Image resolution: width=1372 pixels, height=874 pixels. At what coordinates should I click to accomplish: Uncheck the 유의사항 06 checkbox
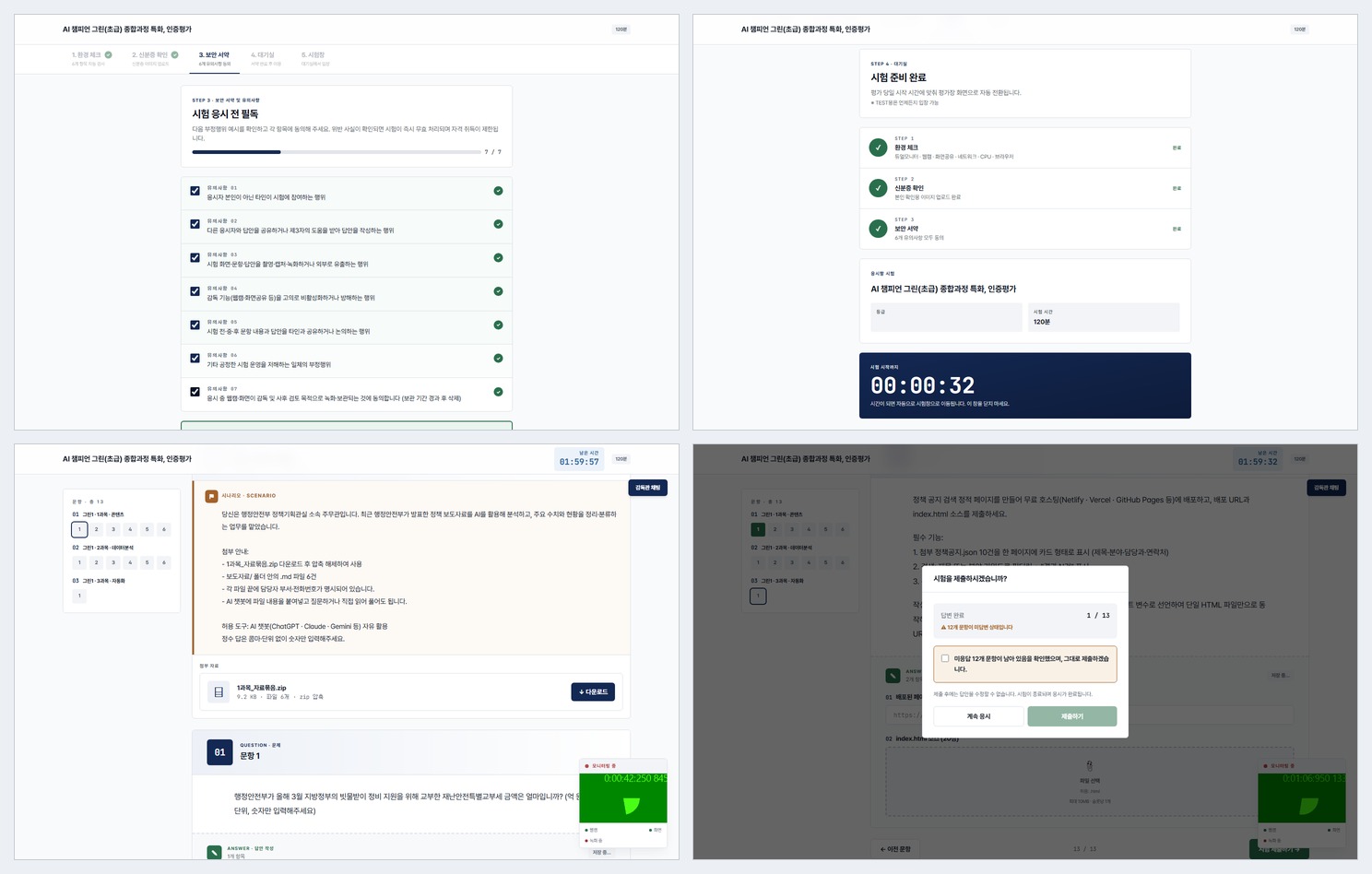pyautogui.click(x=195, y=359)
